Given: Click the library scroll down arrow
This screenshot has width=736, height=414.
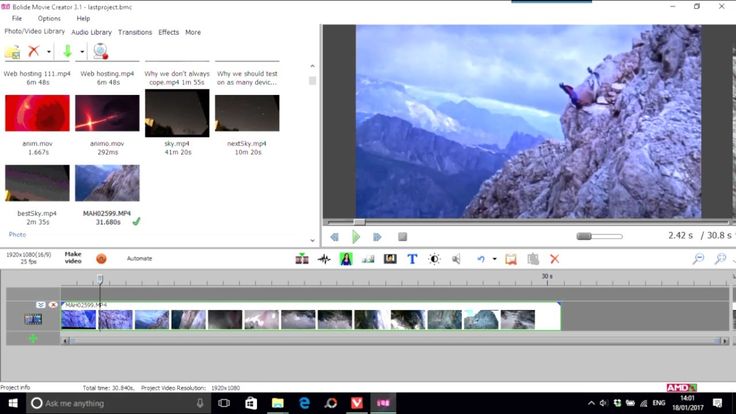Looking at the screenshot, I should click(313, 240).
